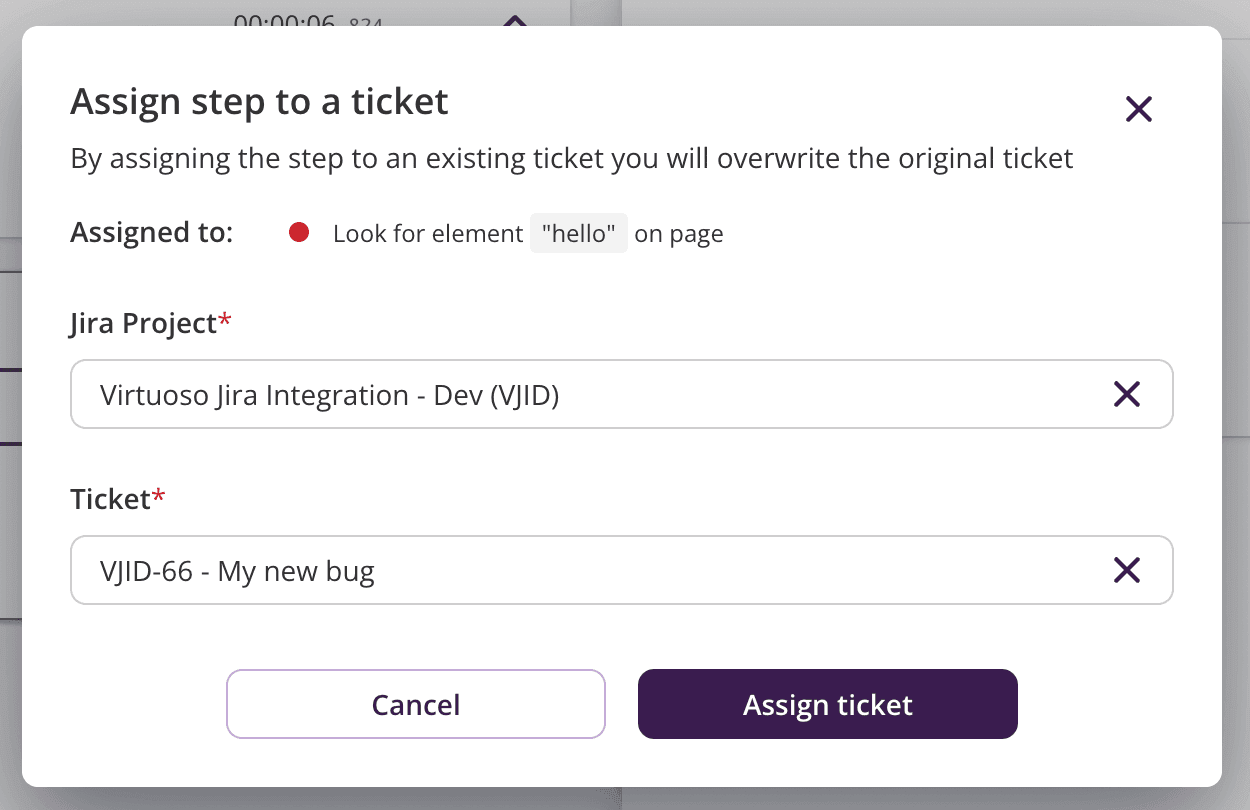Clear the Ticket field using its X icon

pos(1127,570)
